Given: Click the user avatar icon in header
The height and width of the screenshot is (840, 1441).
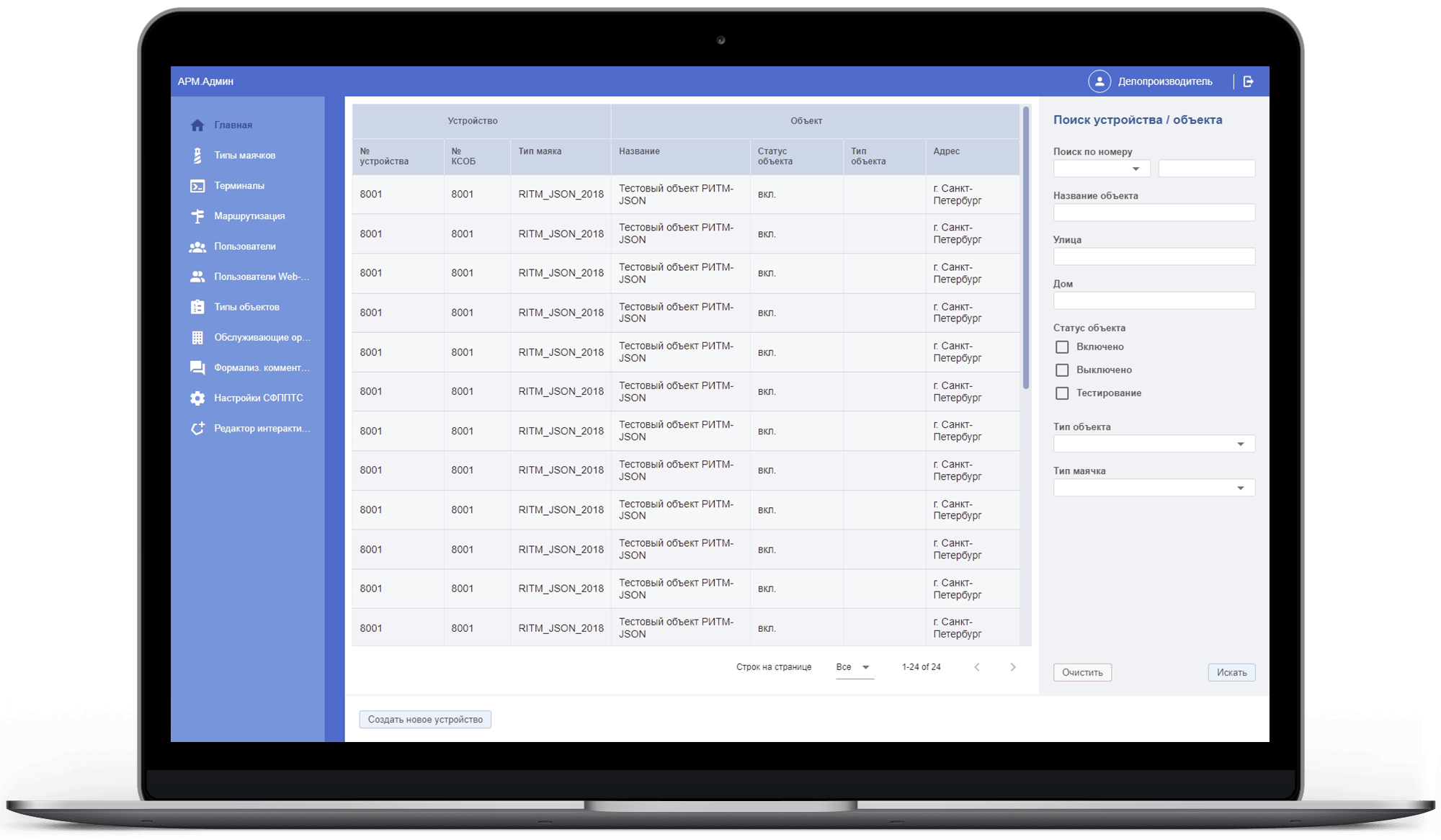Looking at the screenshot, I should 1099,81.
